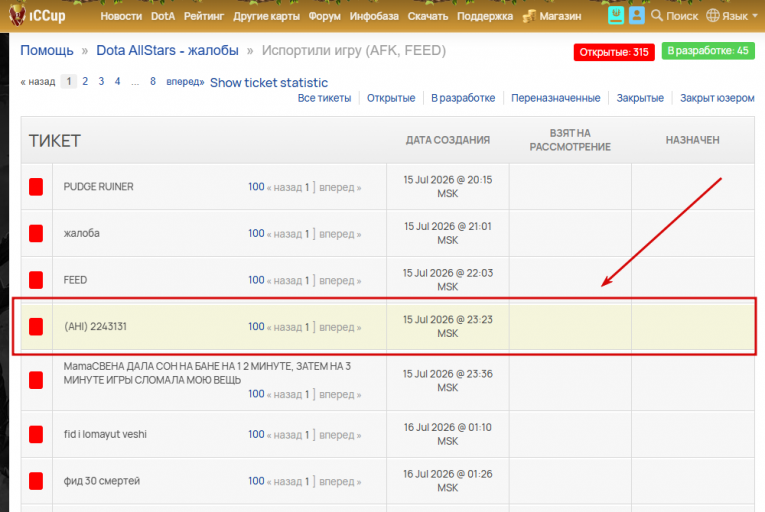Viewport: 765px width, 512px height.
Task: Click date 15 Jul 2026 @ 20:15 MSK
Action: pyautogui.click(x=448, y=186)
